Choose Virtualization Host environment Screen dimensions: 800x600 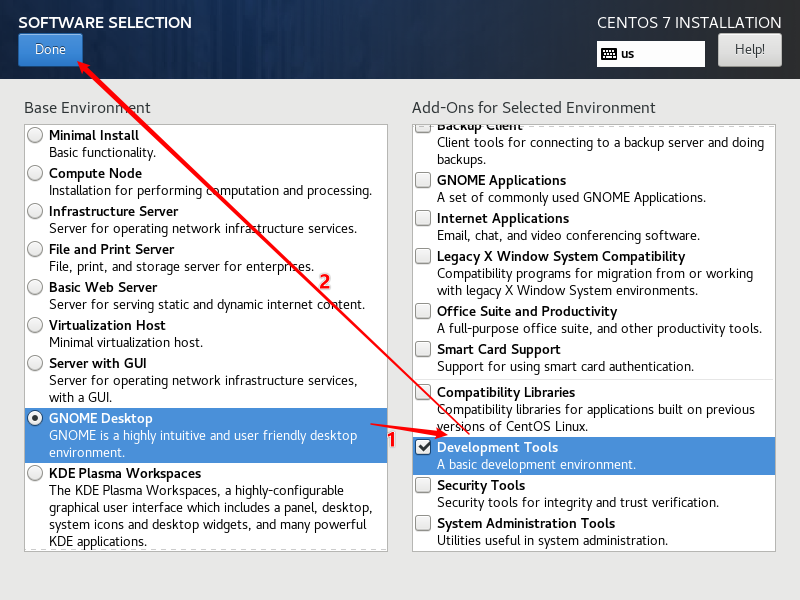[x=36, y=325]
